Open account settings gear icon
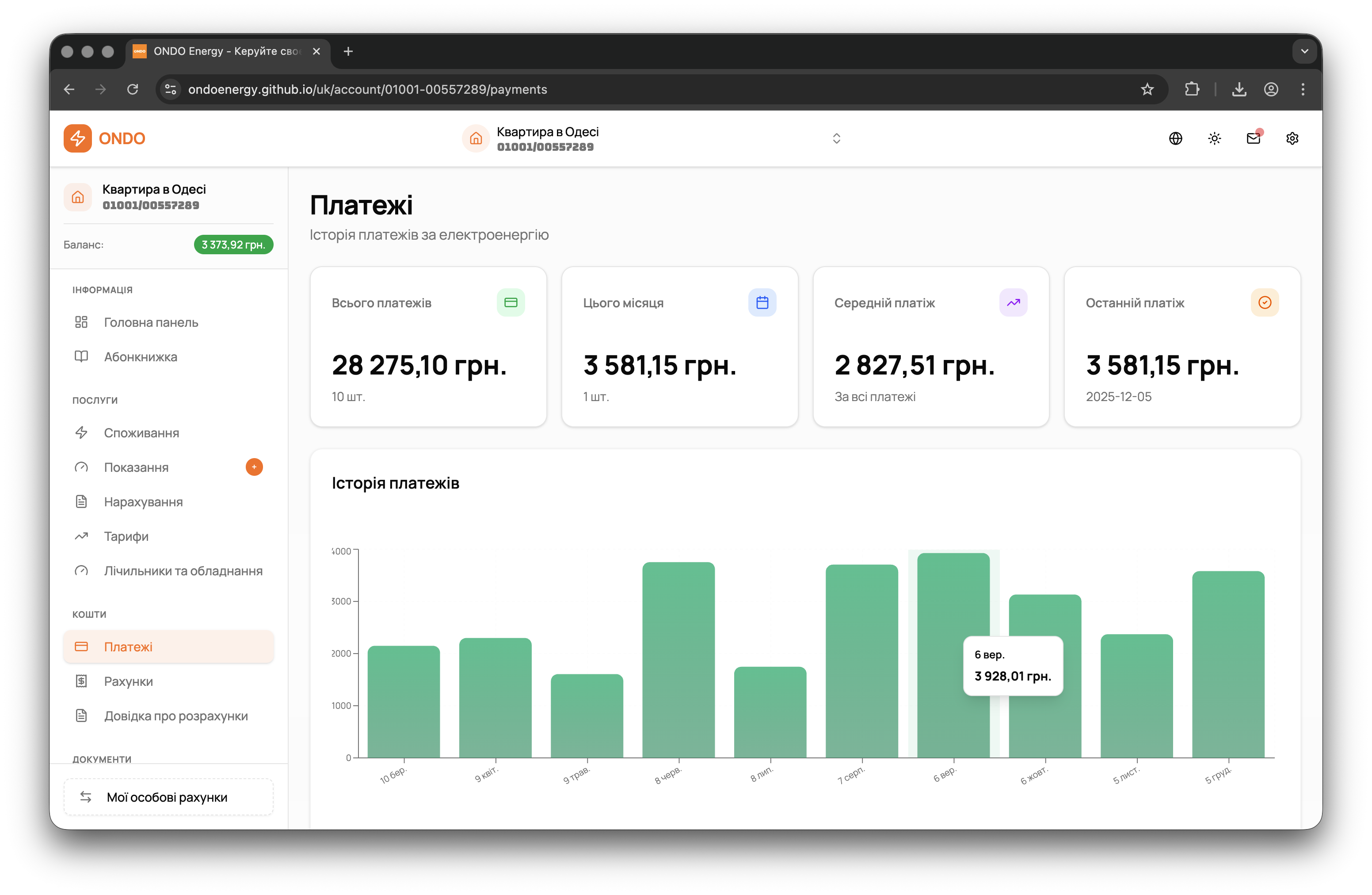The image size is (1372, 895). (1292, 138)
